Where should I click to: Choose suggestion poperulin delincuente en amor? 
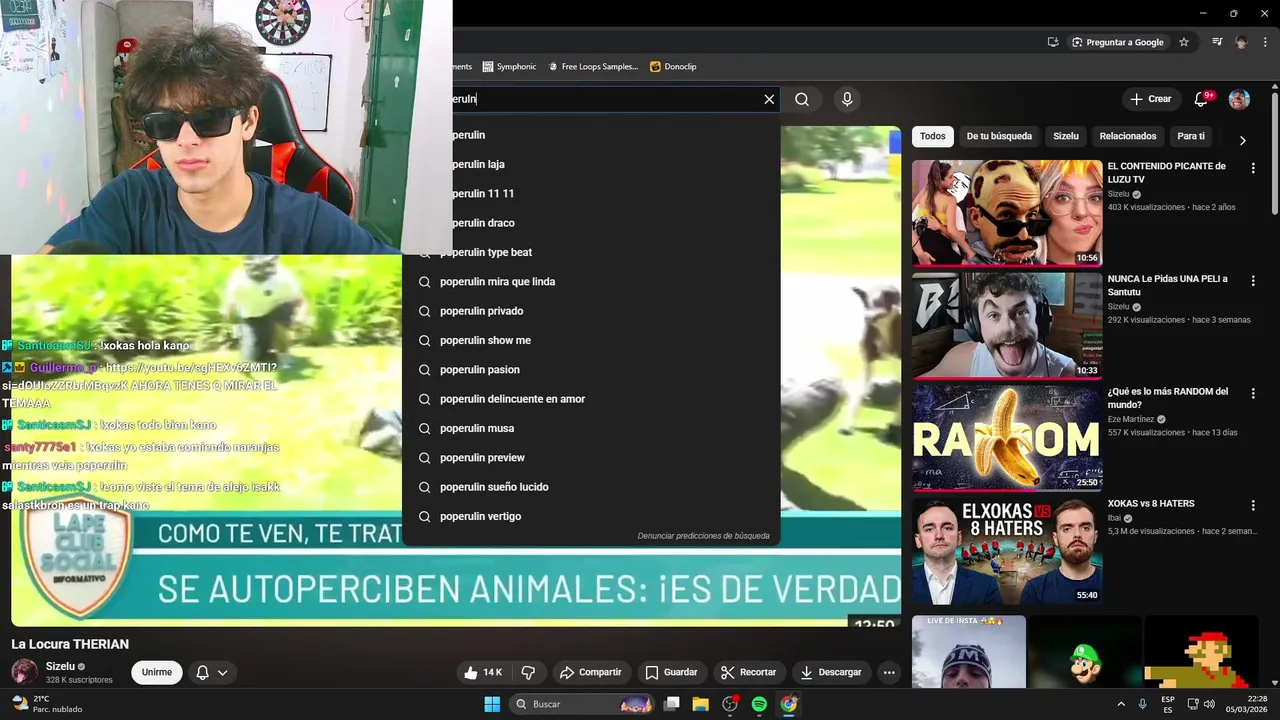[x=590, y=399]
